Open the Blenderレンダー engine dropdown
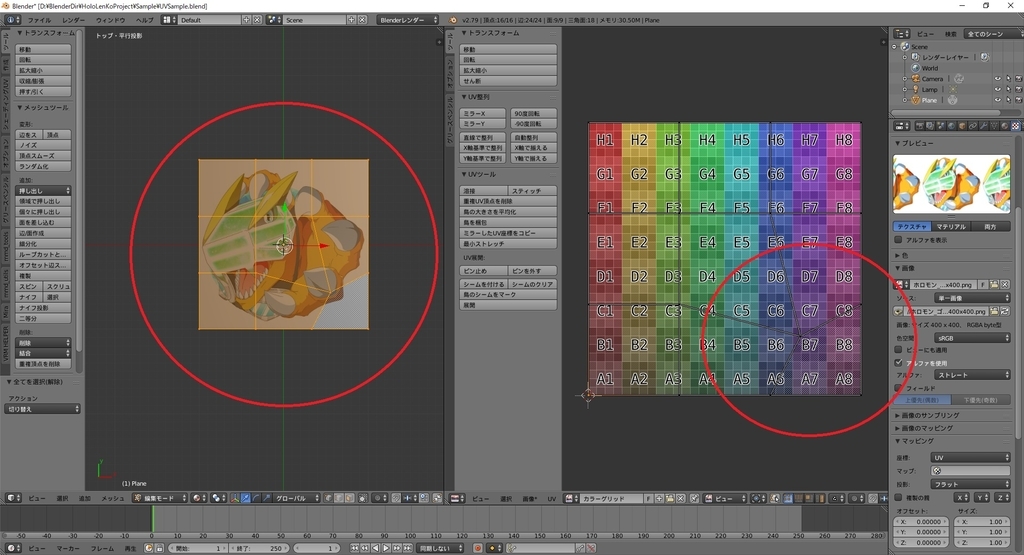The image size is (1024, 555). [x=408, y=20]
